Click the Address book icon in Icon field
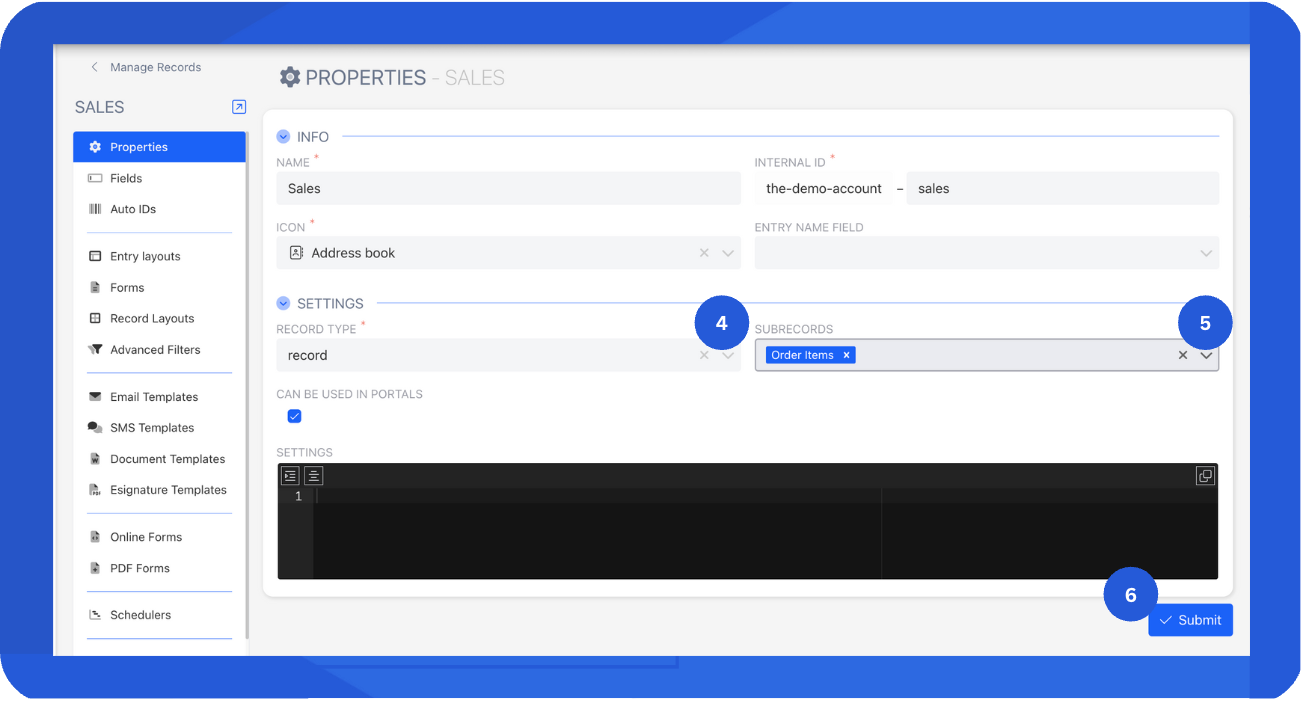 (296, 253)
